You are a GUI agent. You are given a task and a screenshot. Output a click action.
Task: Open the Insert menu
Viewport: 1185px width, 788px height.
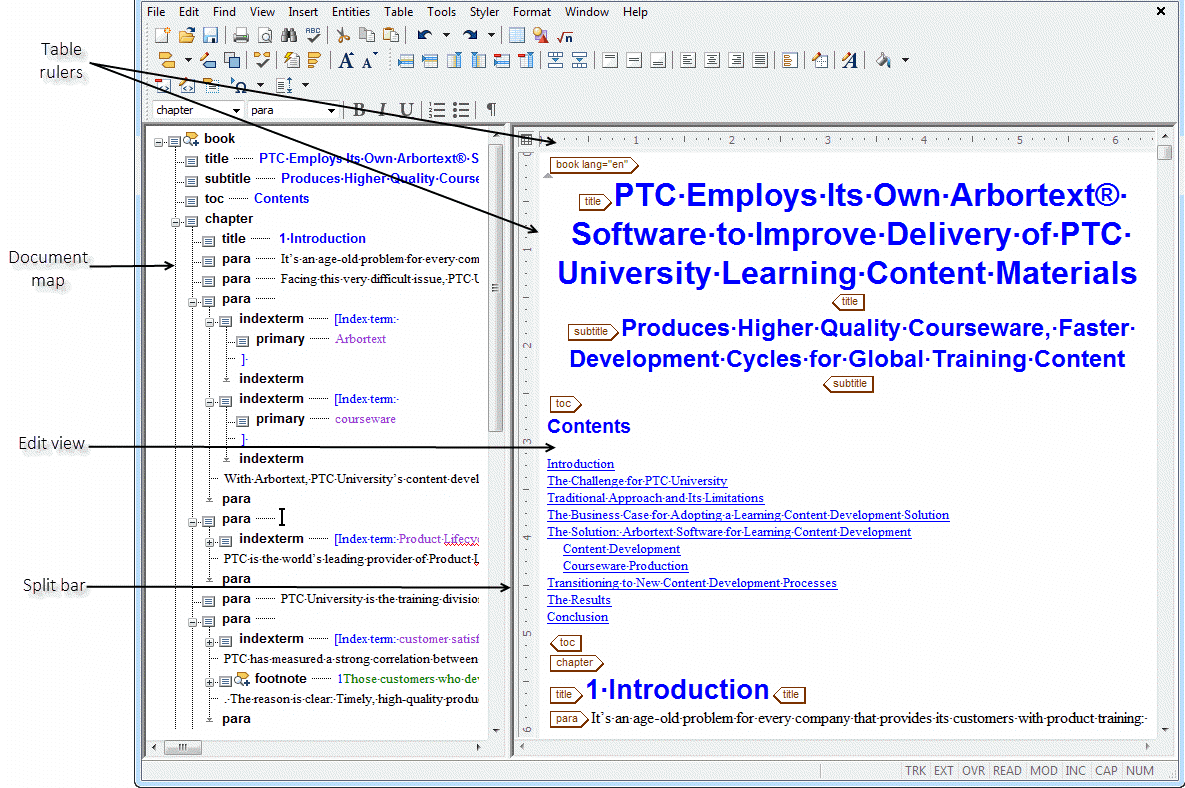pyautogui.click(x=303, y=12)
